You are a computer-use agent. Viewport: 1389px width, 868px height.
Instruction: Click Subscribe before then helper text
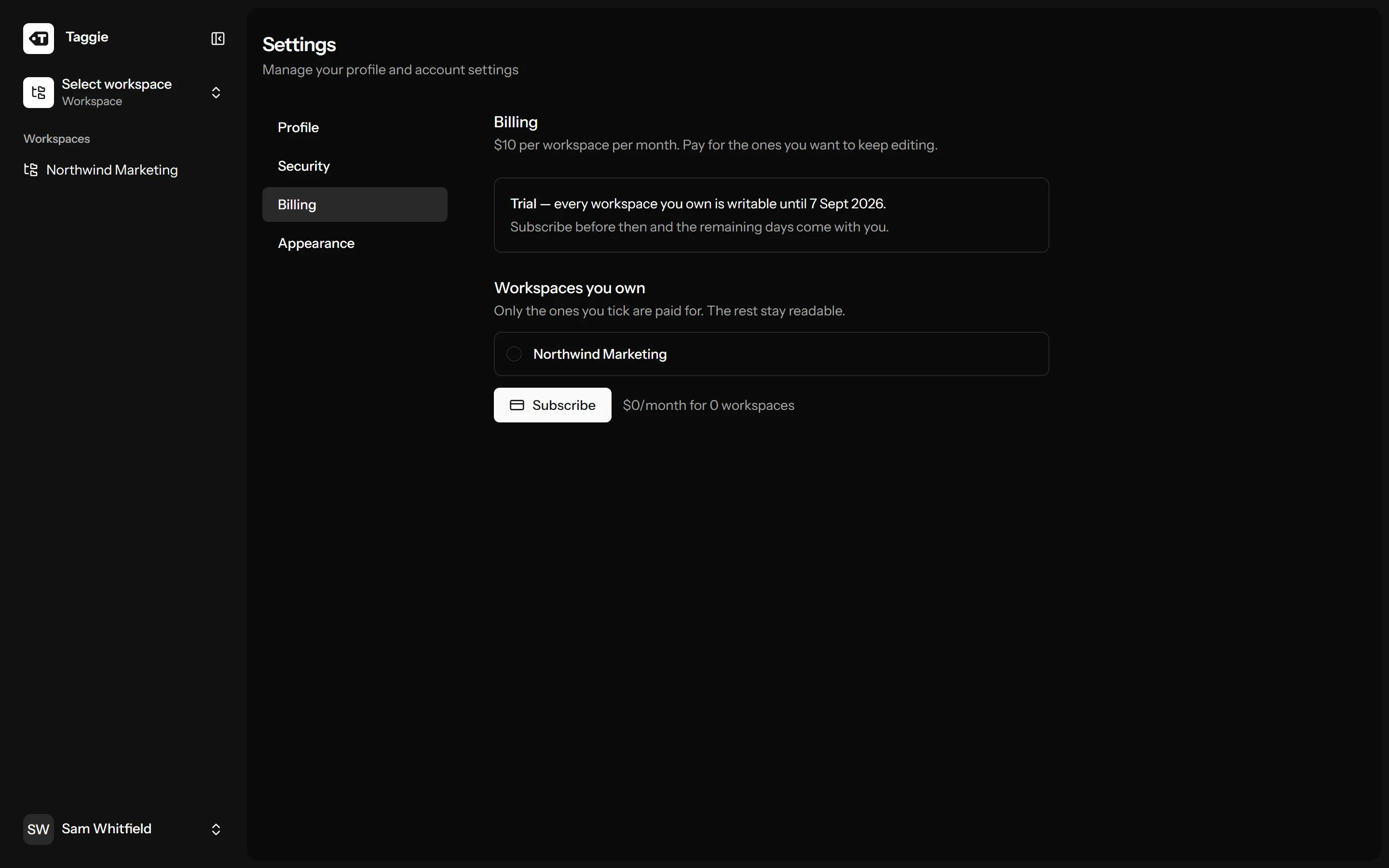click(x=699, y=227)
